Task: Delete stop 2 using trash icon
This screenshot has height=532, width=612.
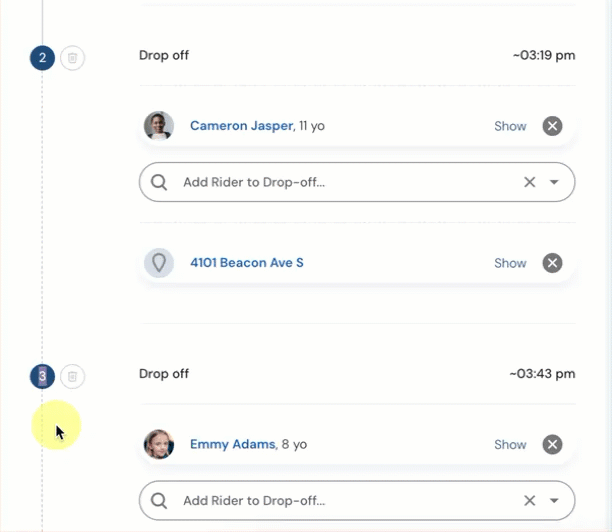Action: (72, 58)
